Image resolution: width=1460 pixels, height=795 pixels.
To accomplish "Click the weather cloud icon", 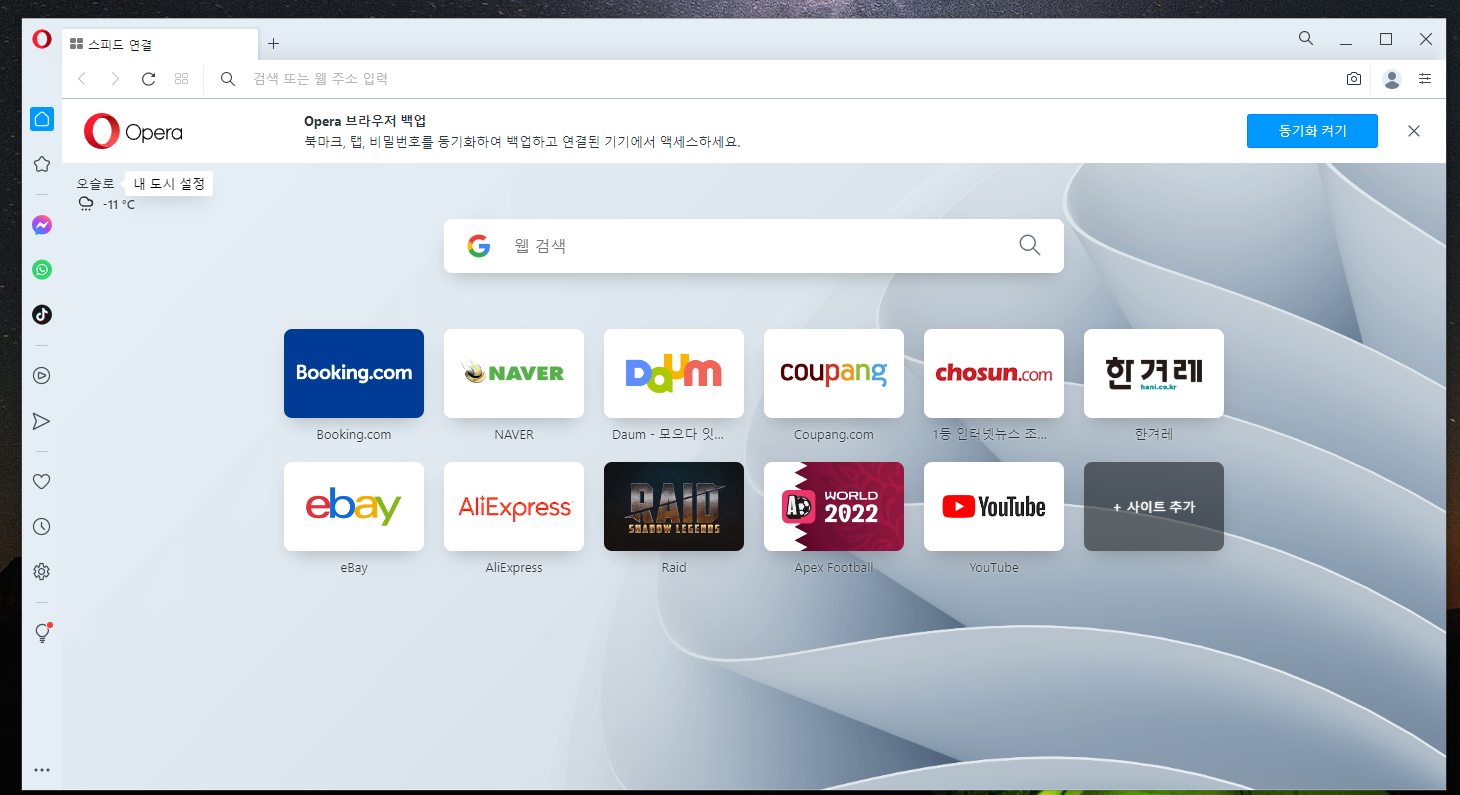I will [x=86, y=204].
